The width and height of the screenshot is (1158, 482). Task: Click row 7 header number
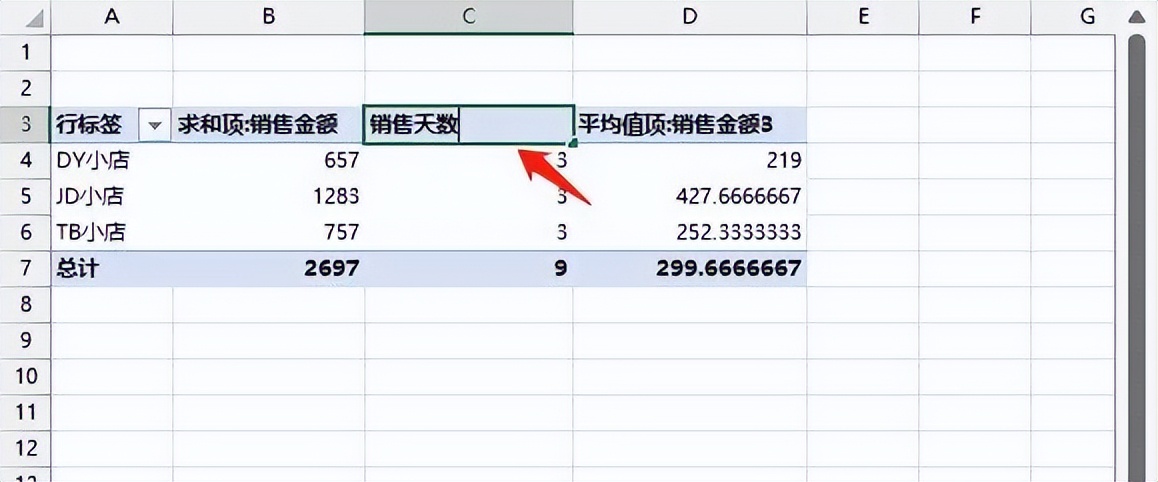pos(25,269)
